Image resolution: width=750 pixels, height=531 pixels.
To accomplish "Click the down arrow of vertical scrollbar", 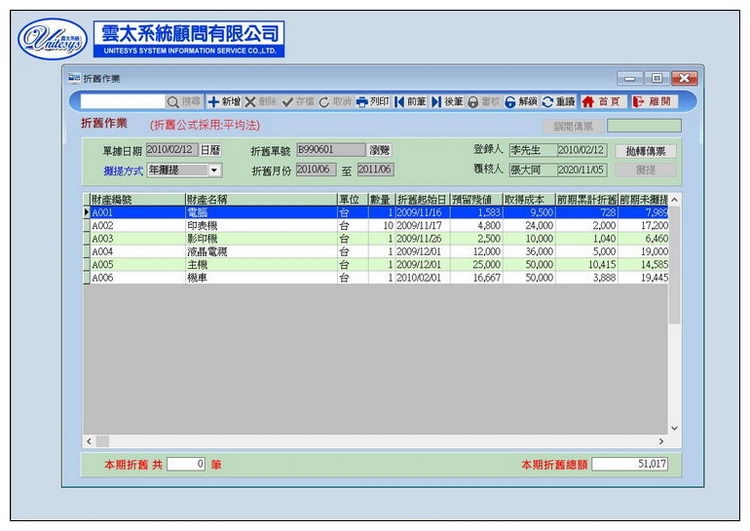I will click(674, 428).
